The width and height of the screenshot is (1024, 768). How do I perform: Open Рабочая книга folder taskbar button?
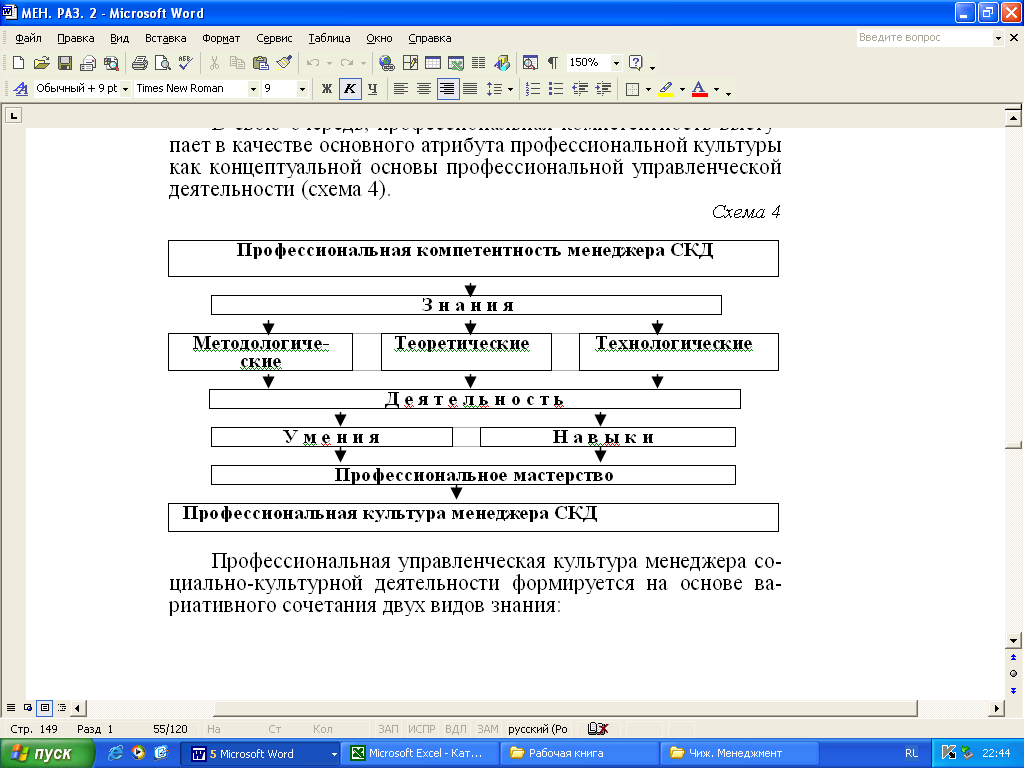point(581,754)
